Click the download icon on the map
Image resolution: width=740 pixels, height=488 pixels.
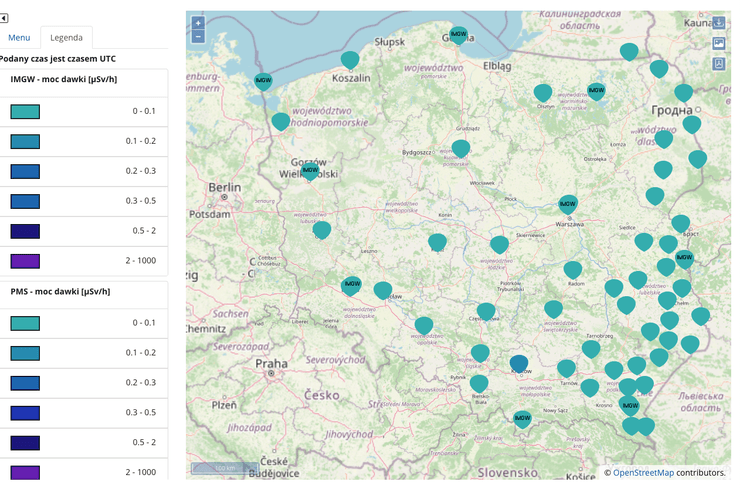719,23
